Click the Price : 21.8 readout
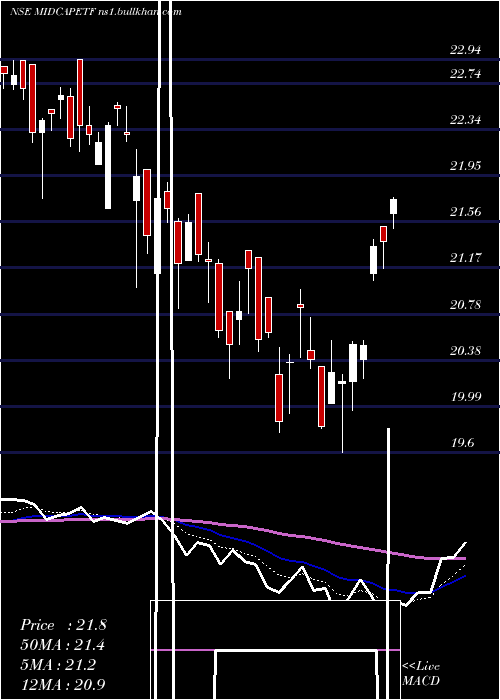The width and height of the screenshot is (500, 700). pos(63,625)
